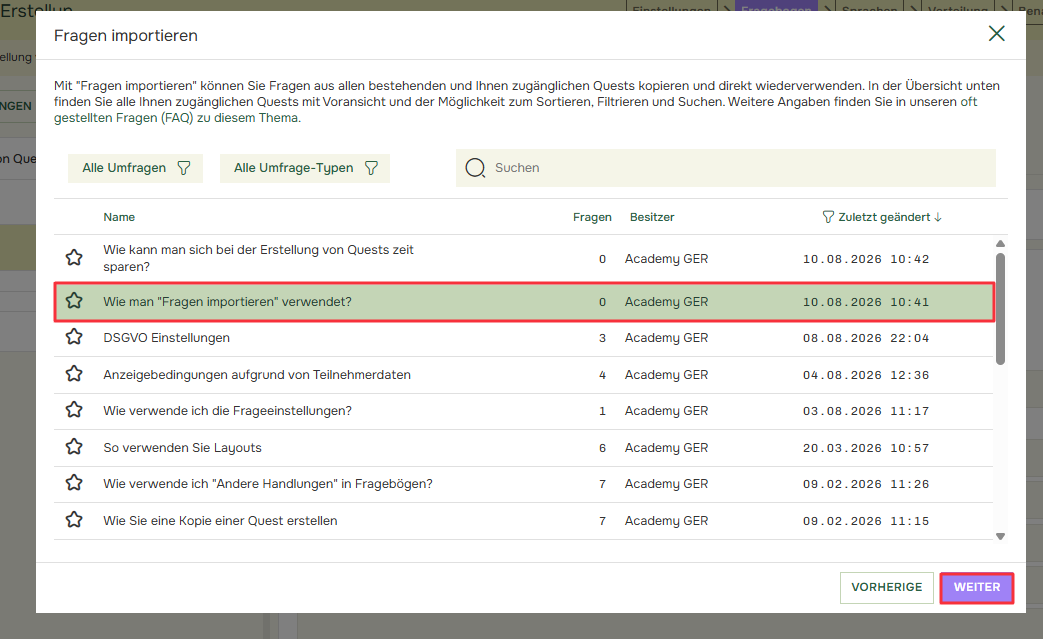Viewport: 1043px width, 639px height.
Task: Click the 'VORHERIGE' button
Action: (887, 588)
